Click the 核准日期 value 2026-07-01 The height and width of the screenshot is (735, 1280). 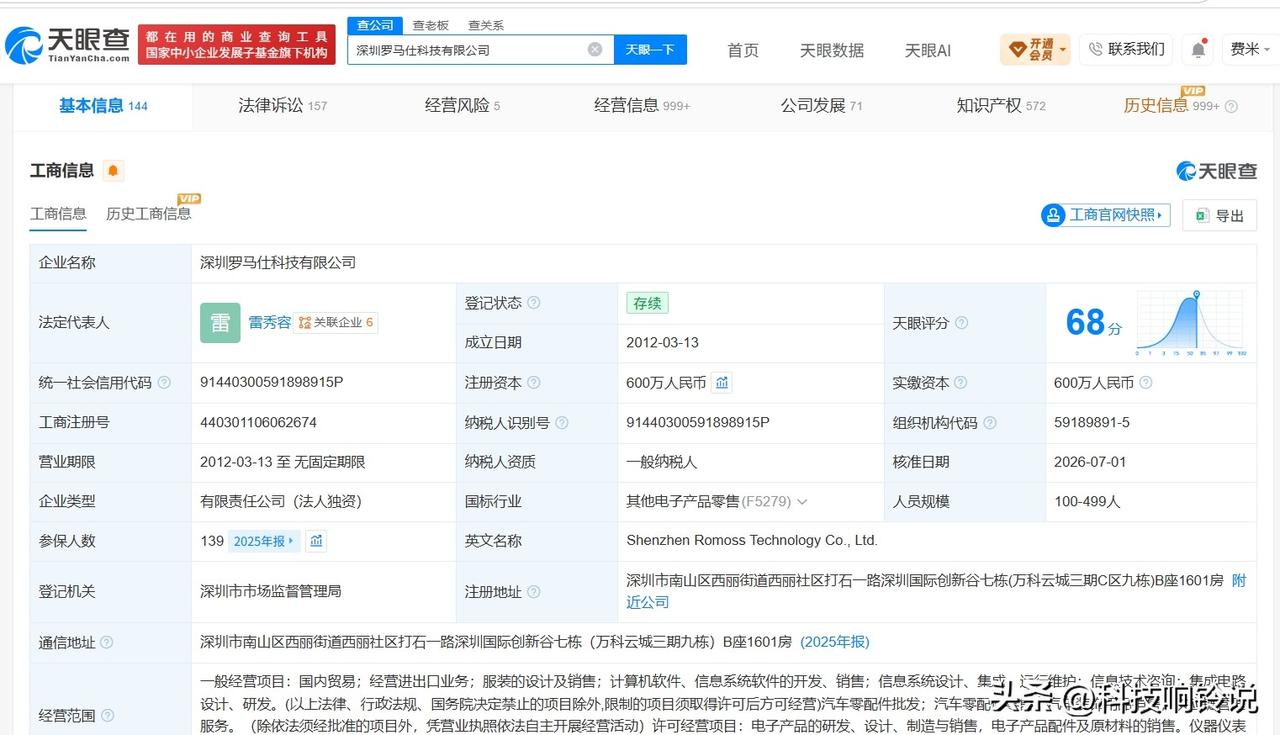click(1091, 462)
